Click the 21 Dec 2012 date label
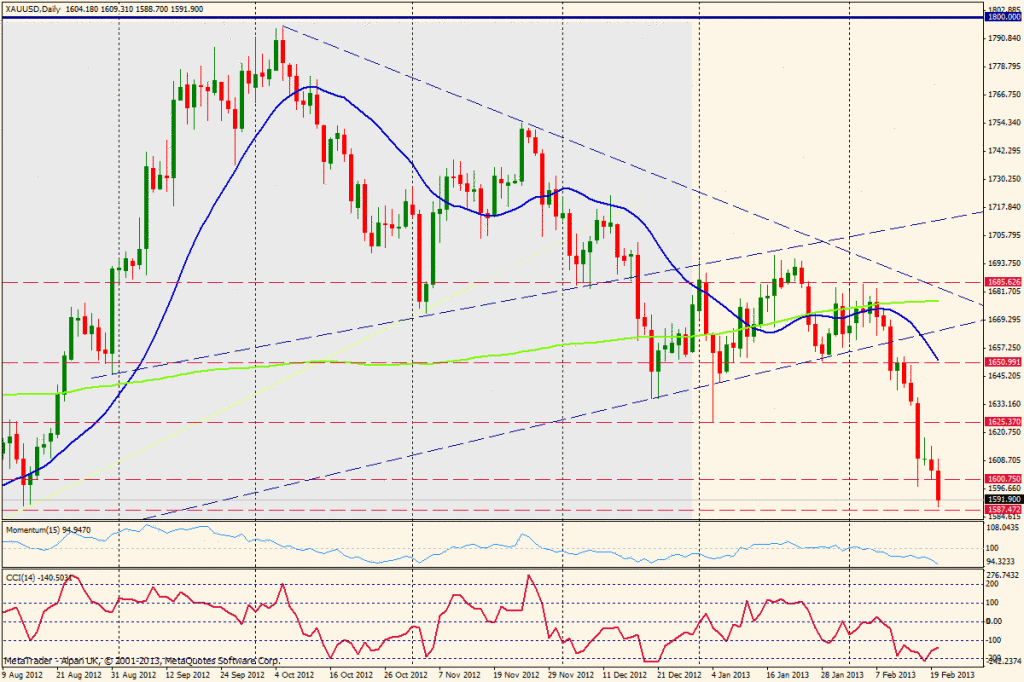Viewport: 1024px width, 682px height. pyautogui.click(x=669, y=675)
